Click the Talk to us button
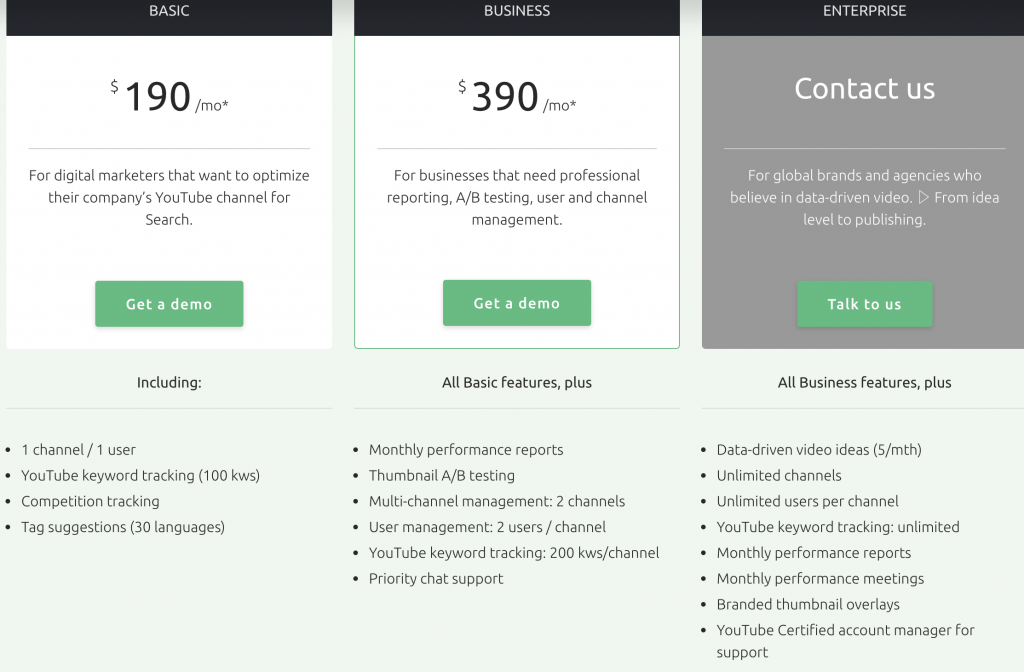This screenshot has height=672, width=1024. [x=865, y=304]
